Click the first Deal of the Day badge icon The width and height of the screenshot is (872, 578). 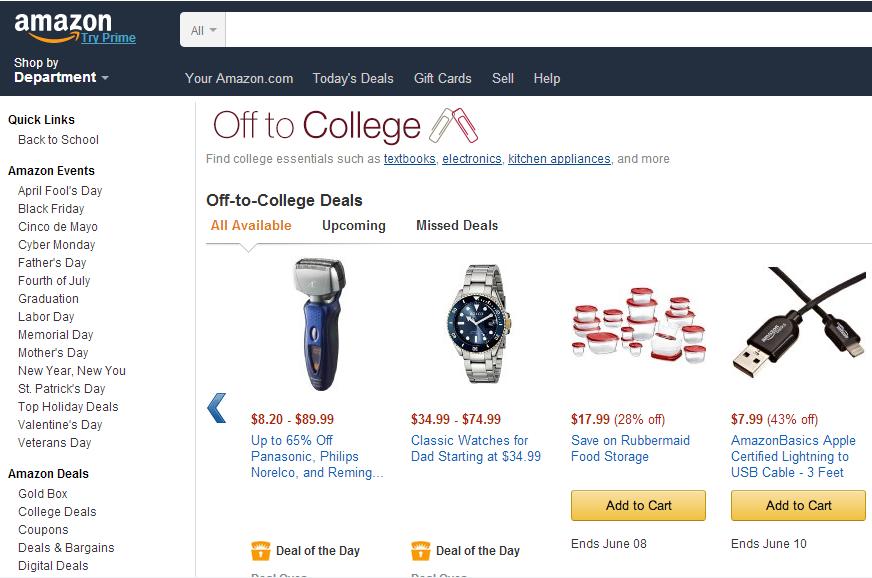point(261,550)
